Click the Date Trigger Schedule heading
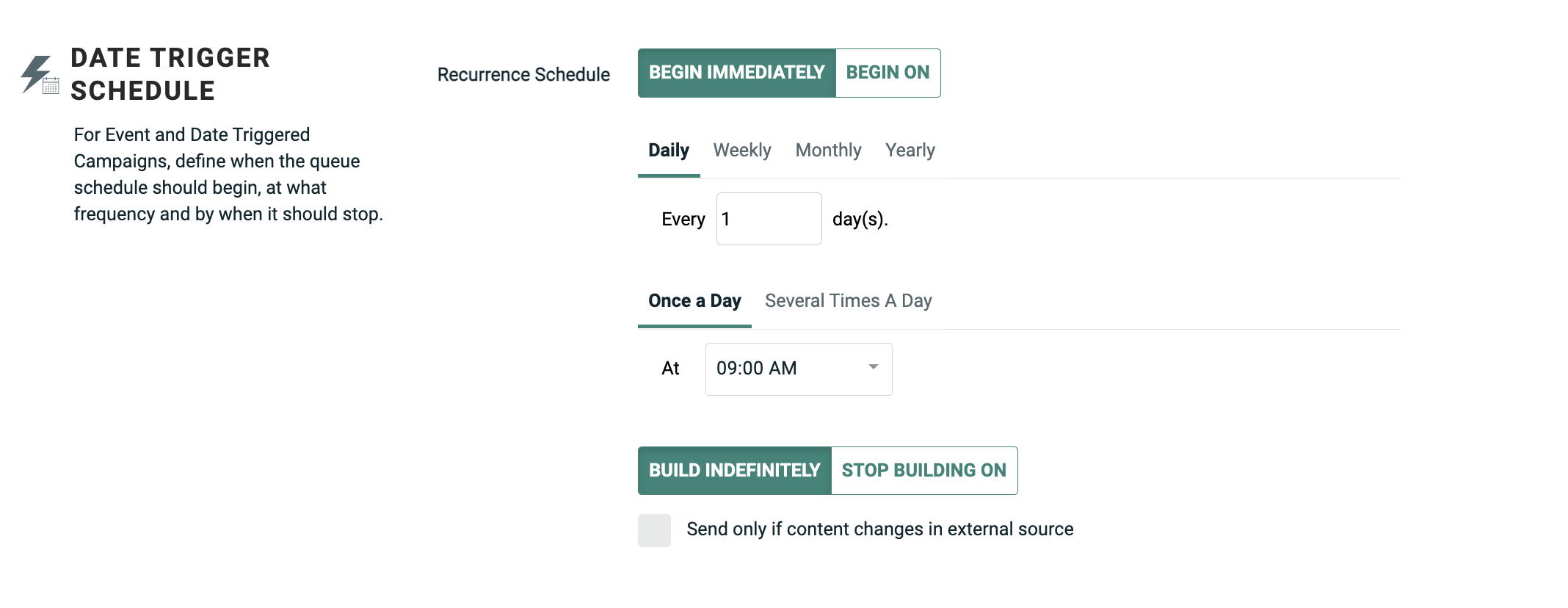Image resolution: width=1568 pixels, height=608 pixels. [170, 74]
